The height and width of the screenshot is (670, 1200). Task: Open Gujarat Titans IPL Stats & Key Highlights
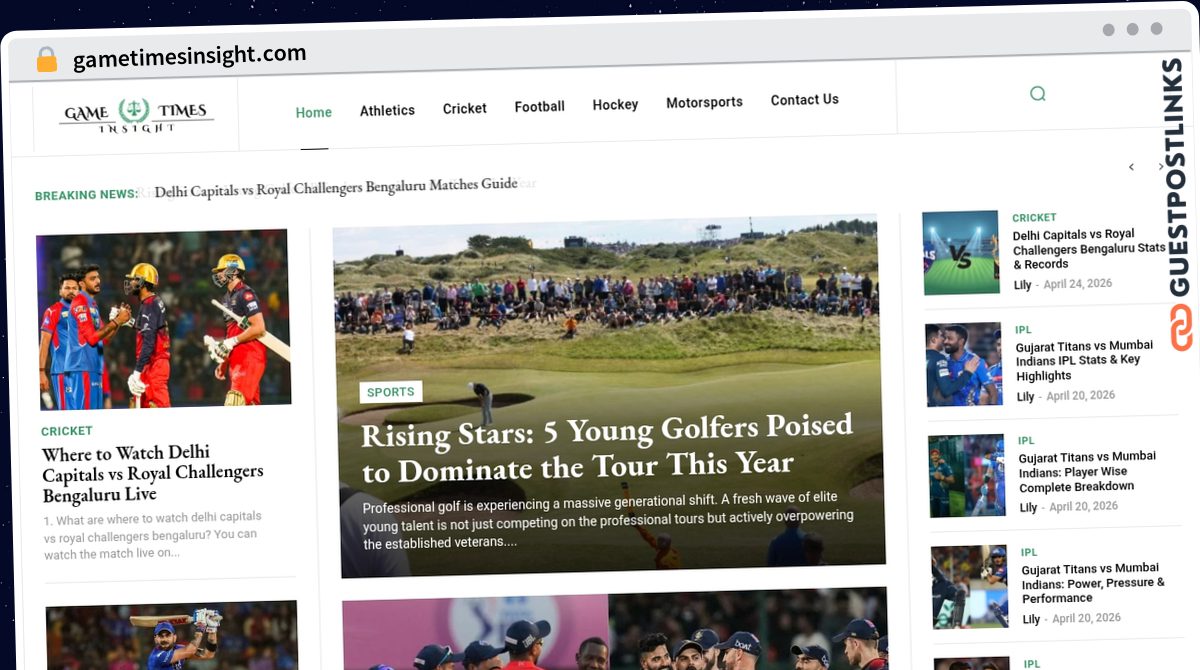[1084, 360]
